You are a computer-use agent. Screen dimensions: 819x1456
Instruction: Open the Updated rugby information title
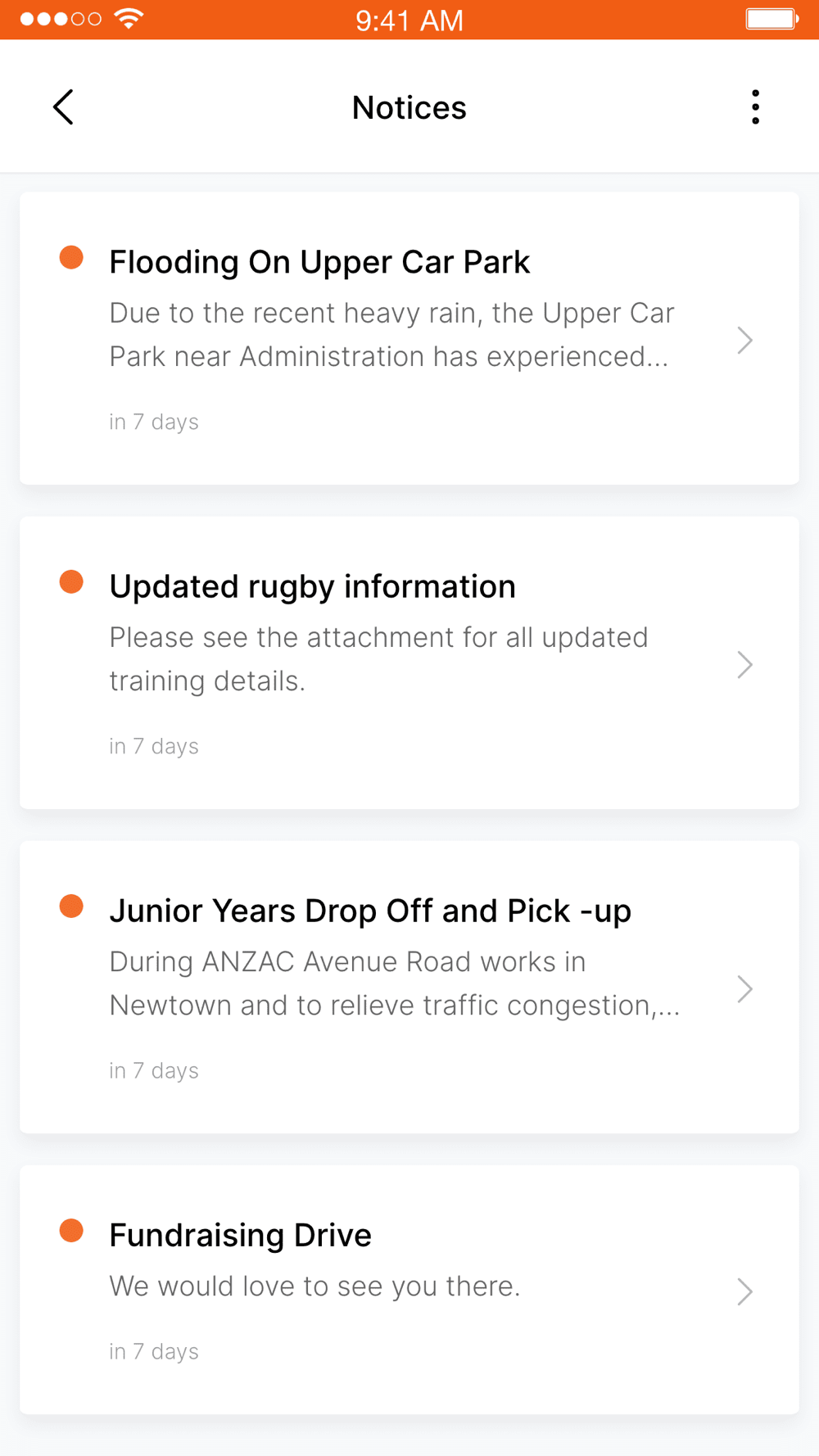tap(312, 586)
